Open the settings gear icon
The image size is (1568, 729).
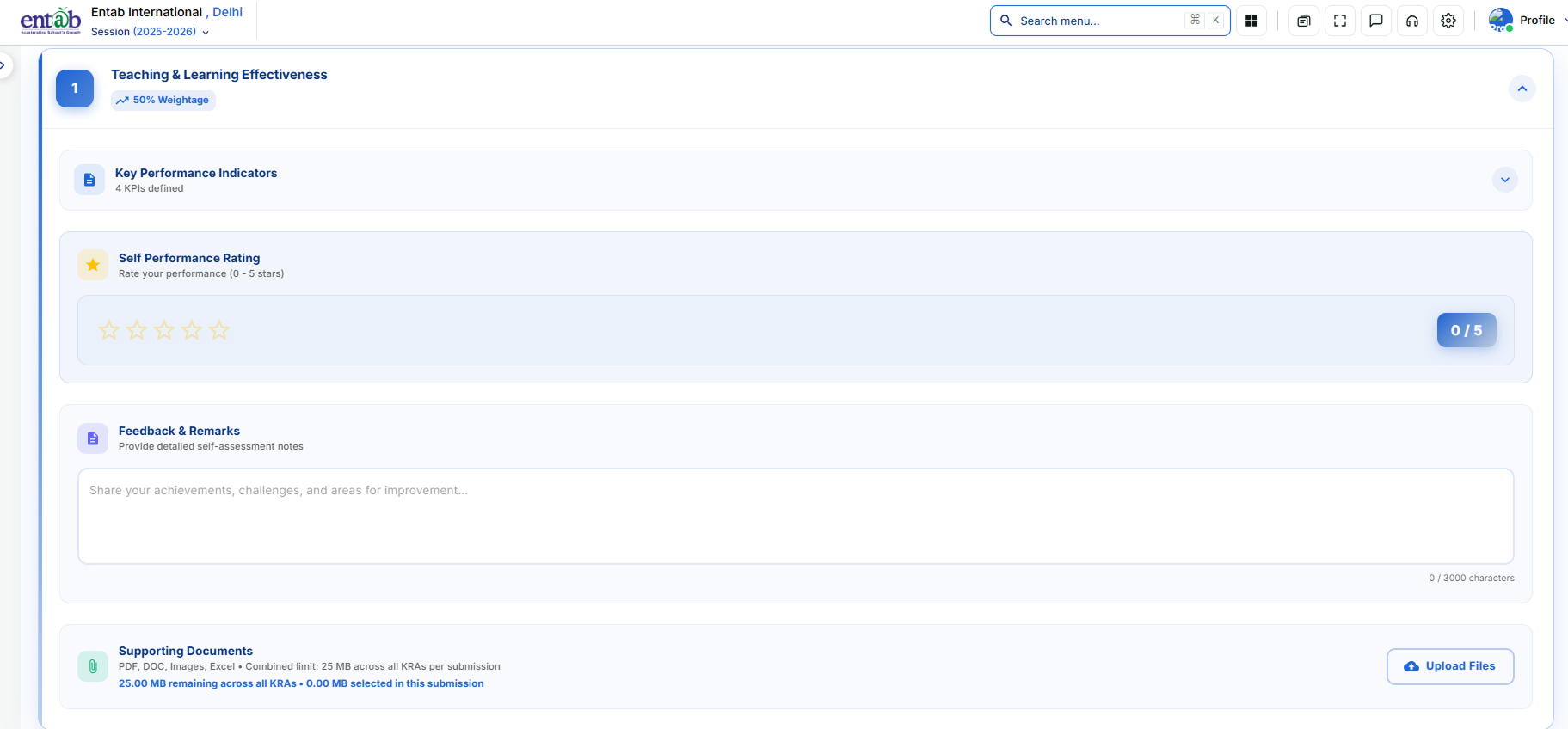pos(1448,21)
